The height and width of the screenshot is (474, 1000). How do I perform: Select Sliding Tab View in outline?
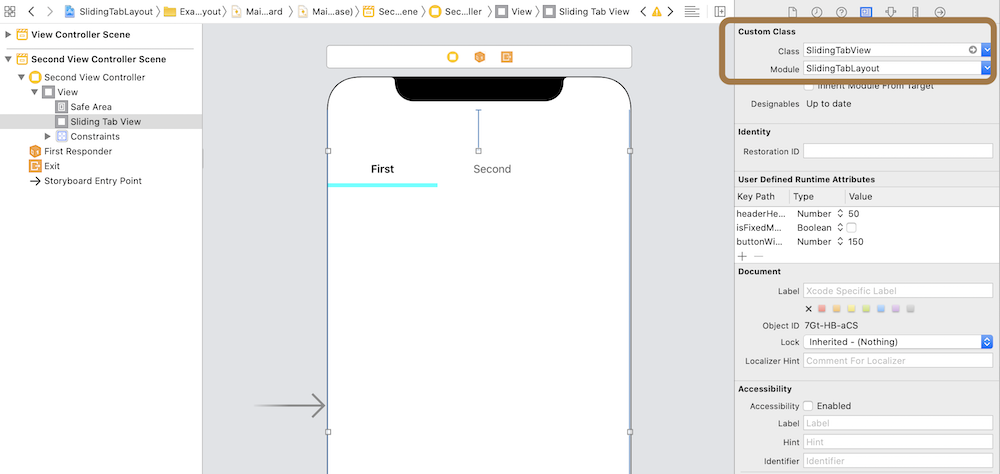click(98, 121)
